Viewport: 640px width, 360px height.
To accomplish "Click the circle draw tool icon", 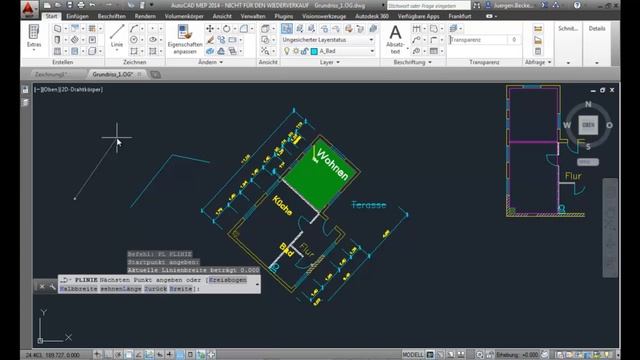I will tap(134, 40).
